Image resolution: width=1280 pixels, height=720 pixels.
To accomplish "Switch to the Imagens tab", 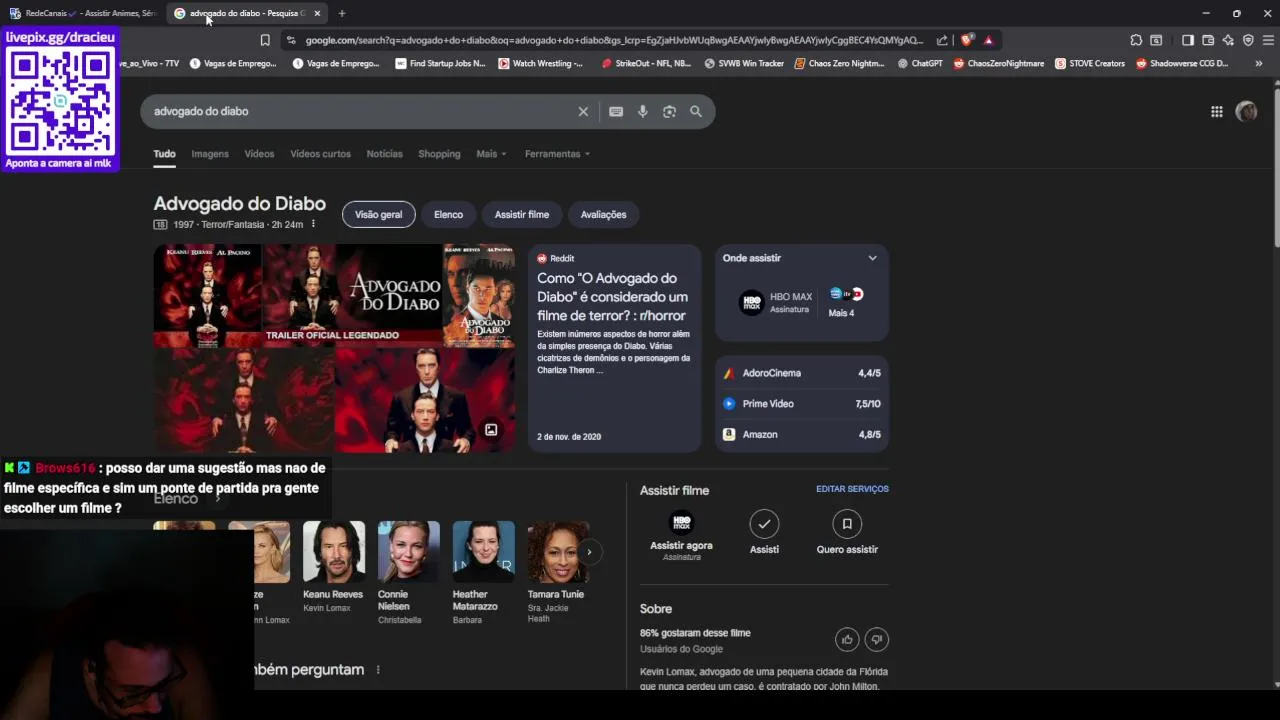I will (x=210, y=154).
